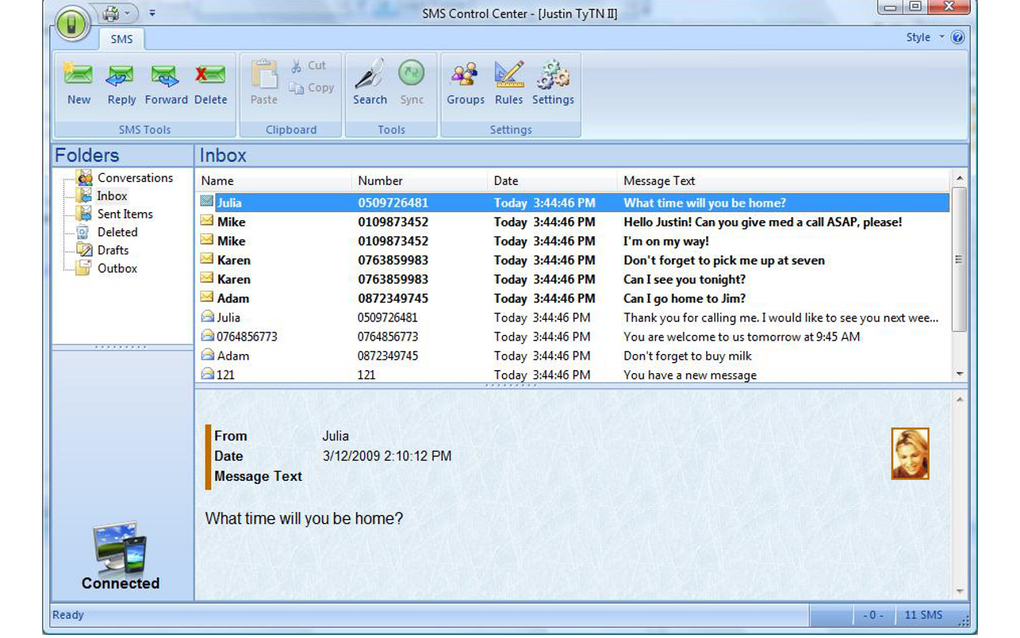Sort by the Message Text column header
1020x638 pixels.
(783, 181)
